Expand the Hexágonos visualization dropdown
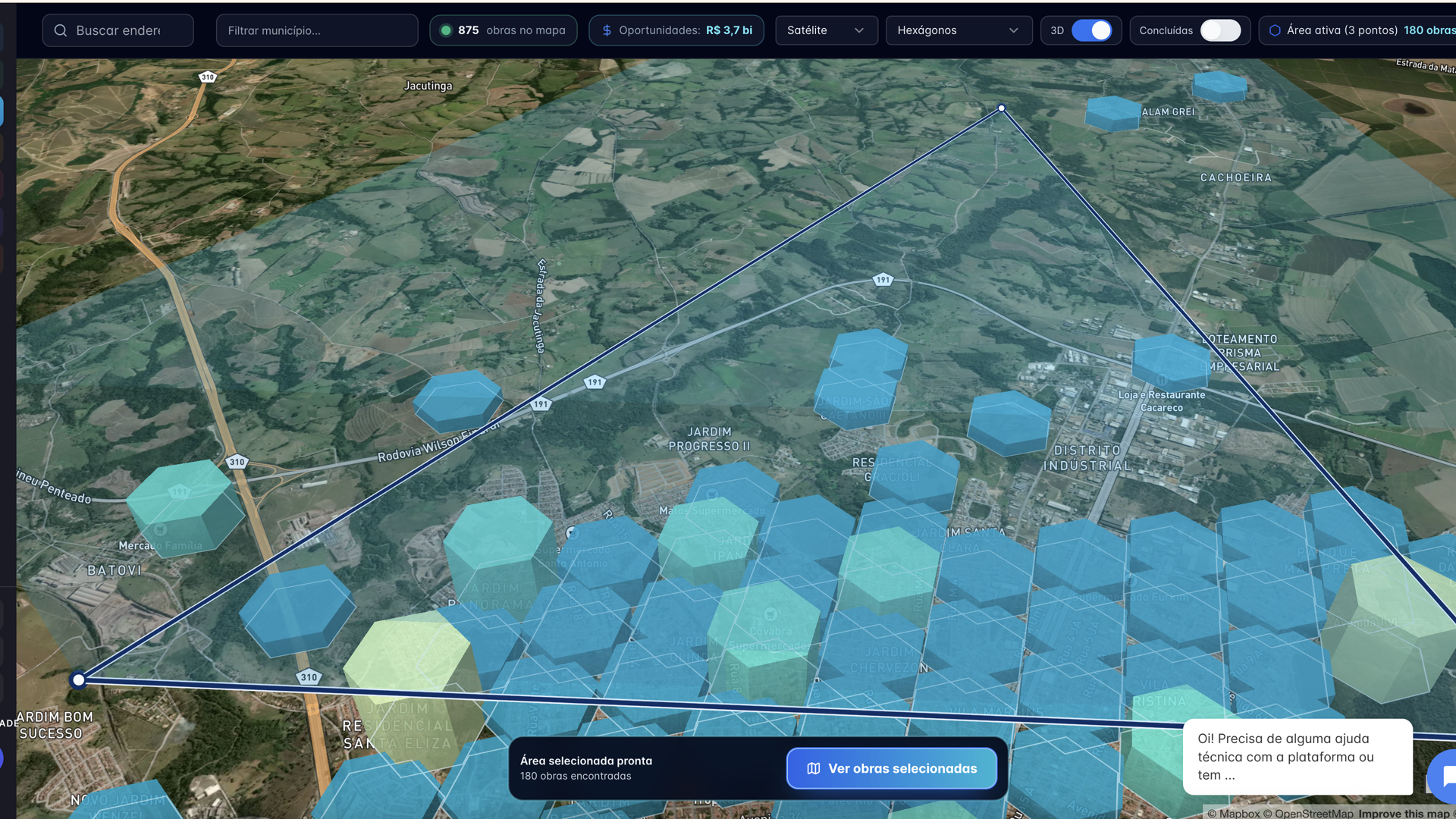This screenshot has width=1456, height=819. point(959,30)
